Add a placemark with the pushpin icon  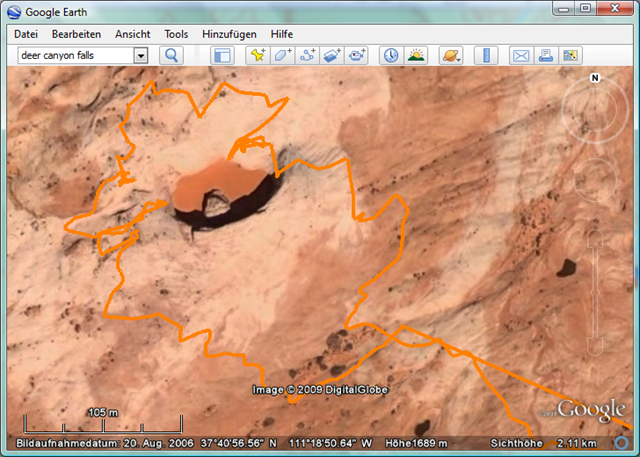click(x=258, y=56)
